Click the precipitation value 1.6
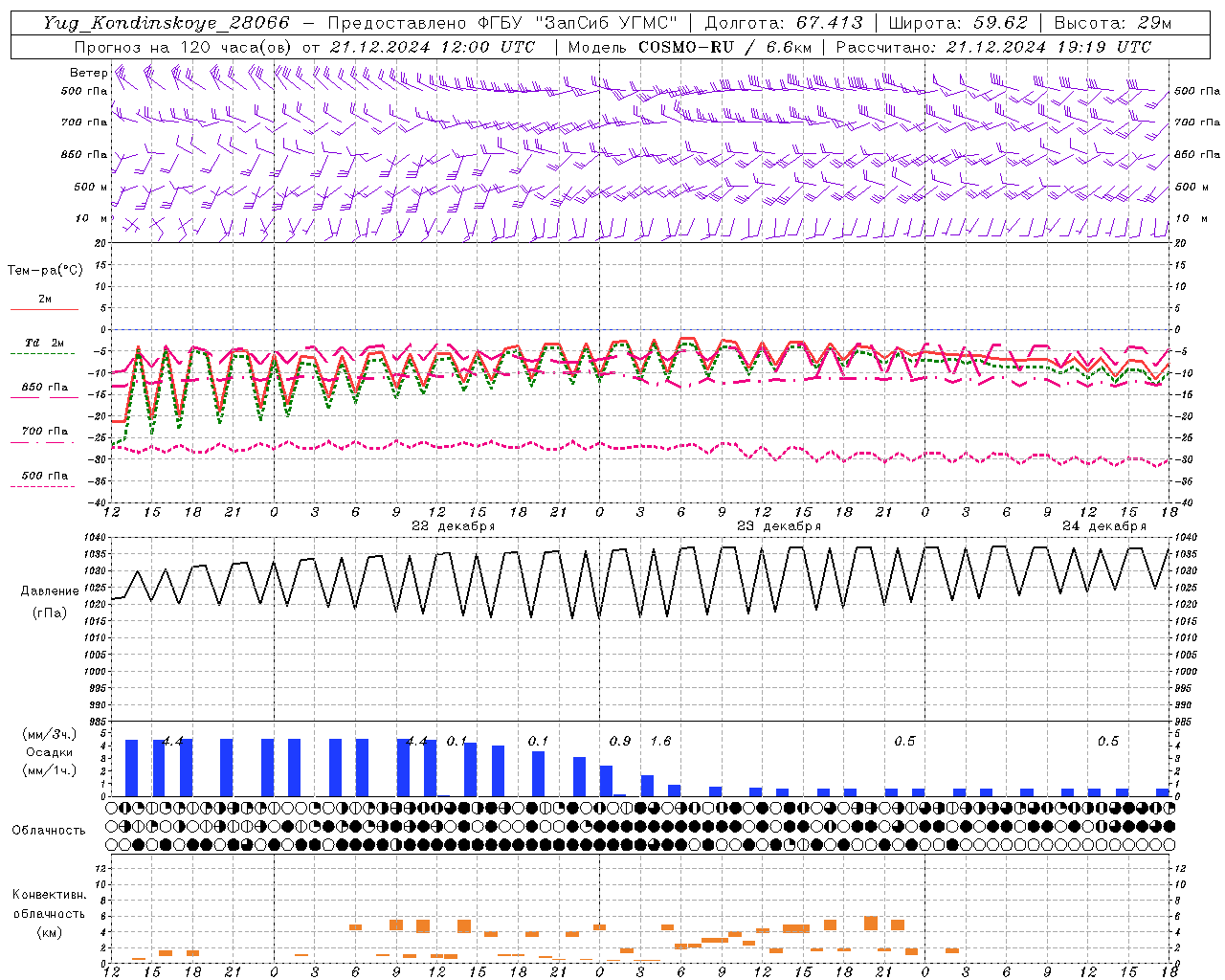Screen dimensions: 1225x980 (660, 741)
